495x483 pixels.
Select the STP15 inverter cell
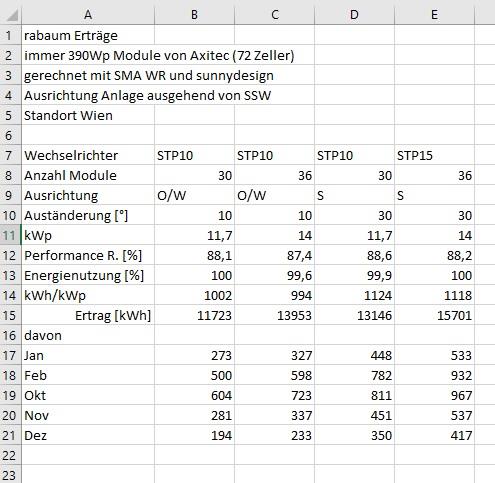(434, 155)
